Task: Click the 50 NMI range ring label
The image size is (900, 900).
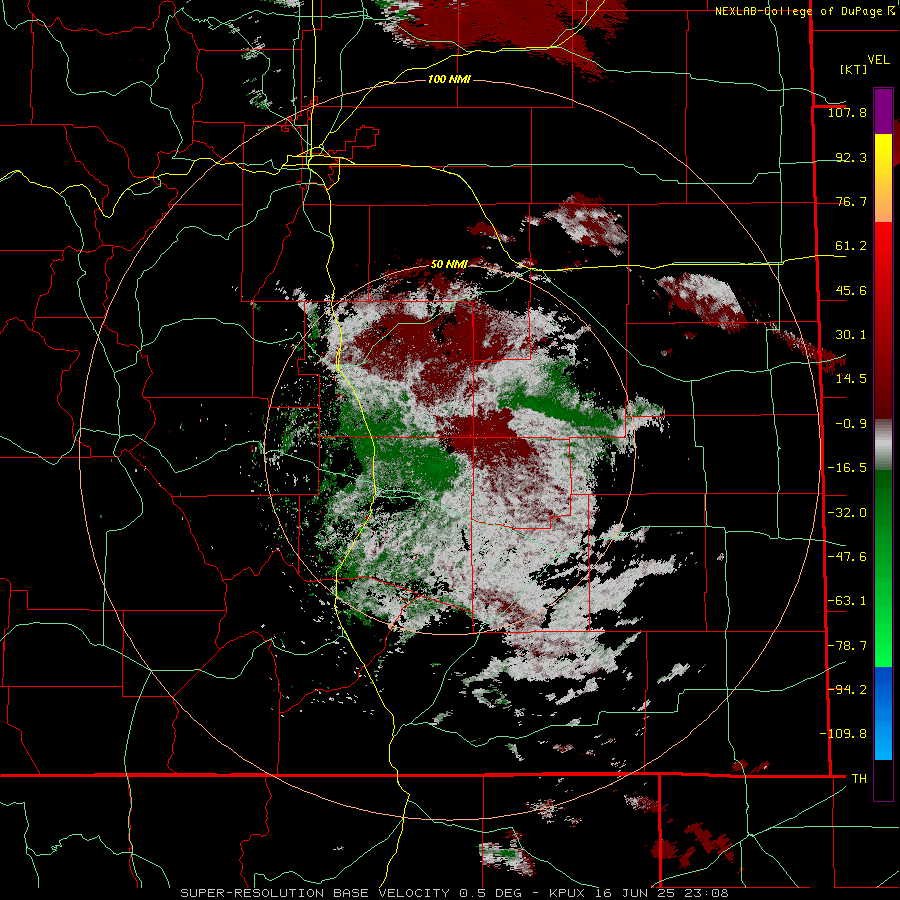Action: coord(449,265)
